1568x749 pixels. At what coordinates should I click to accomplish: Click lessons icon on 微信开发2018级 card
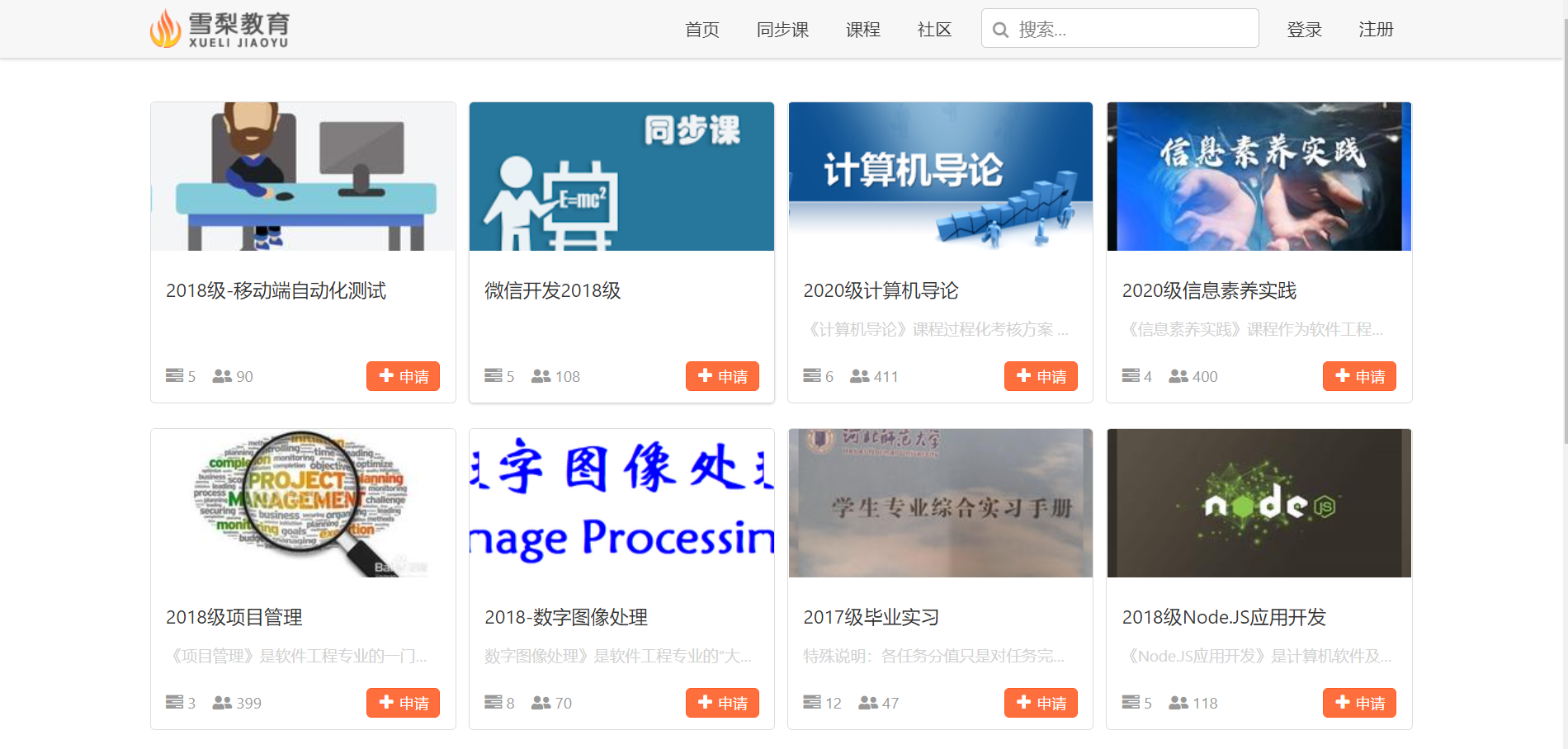[493, 375]
